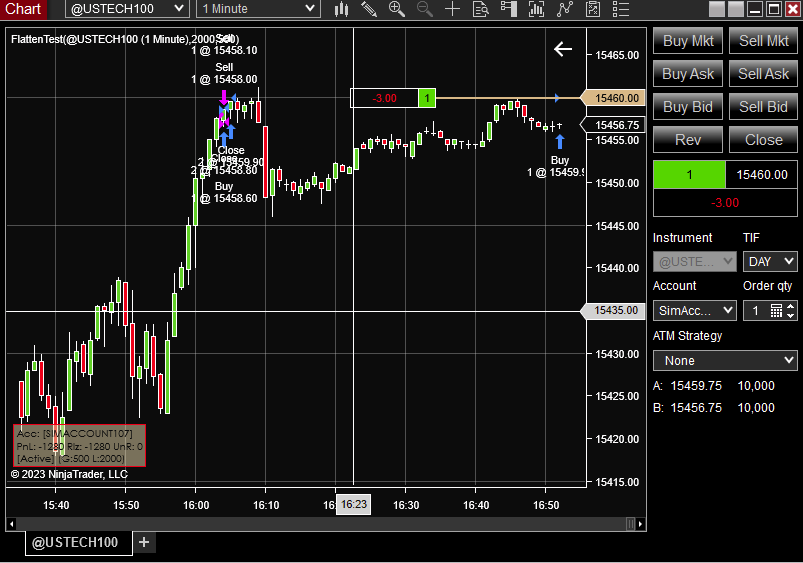This screenshot has height=563, width=803.
Task: Click the ask price 15459.75
Action: pyautogui.click(x=696, y=386)
